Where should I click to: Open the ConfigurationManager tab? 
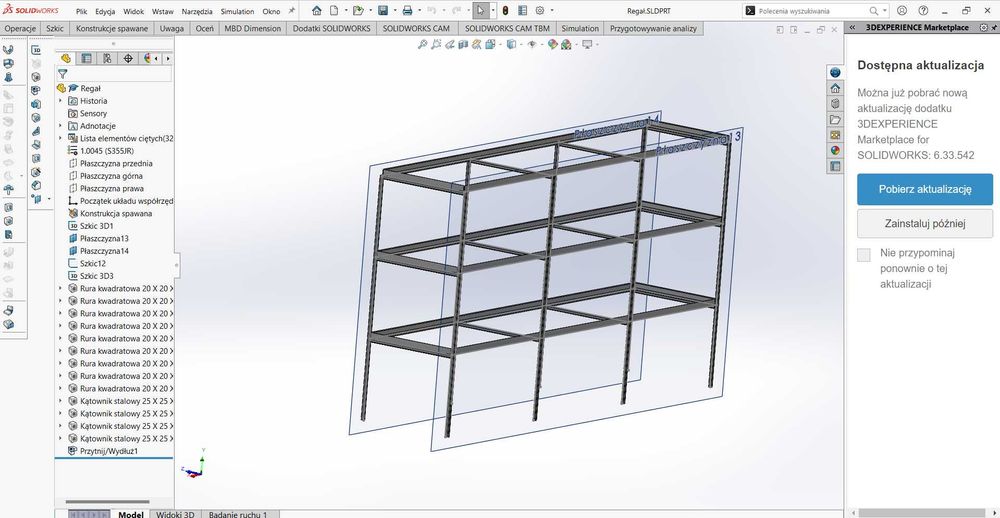click(x=107, y=58)
